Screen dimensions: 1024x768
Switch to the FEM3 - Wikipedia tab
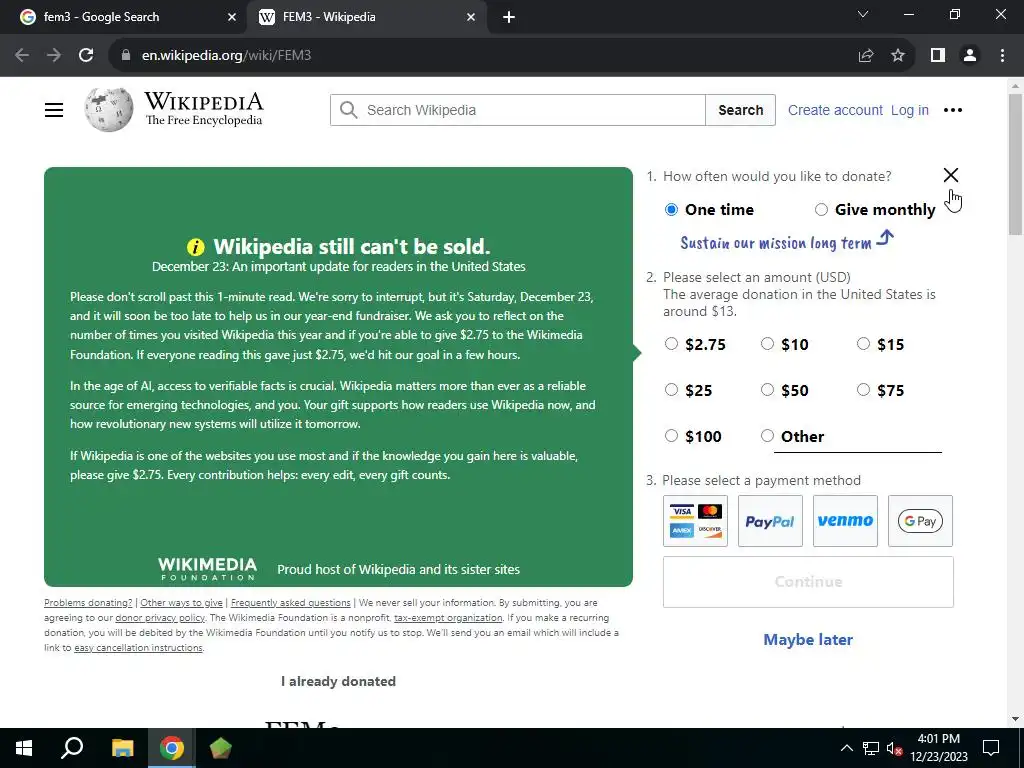pos(367,17)
